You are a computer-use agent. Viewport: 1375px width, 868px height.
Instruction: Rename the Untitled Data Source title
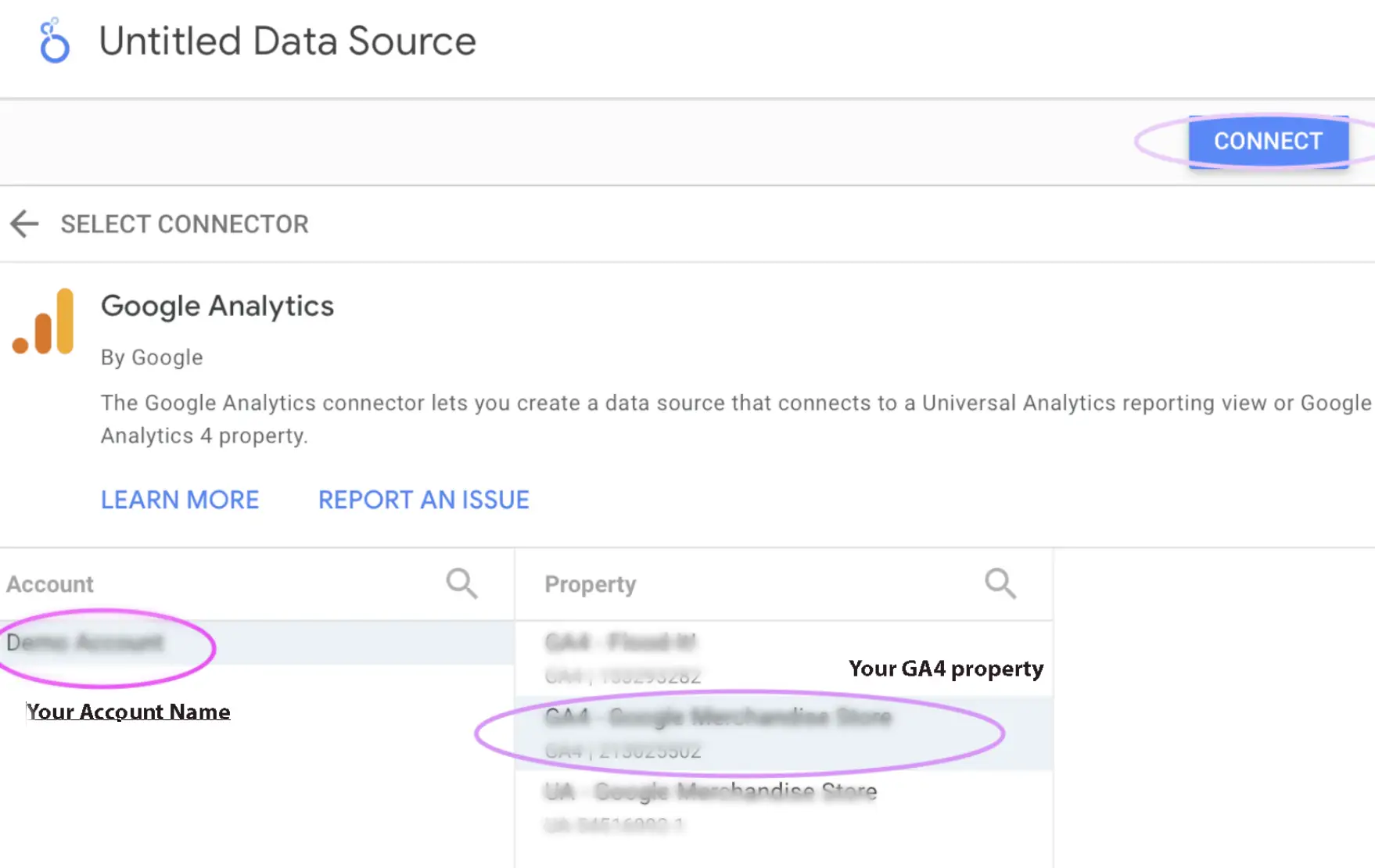(287, 41)
